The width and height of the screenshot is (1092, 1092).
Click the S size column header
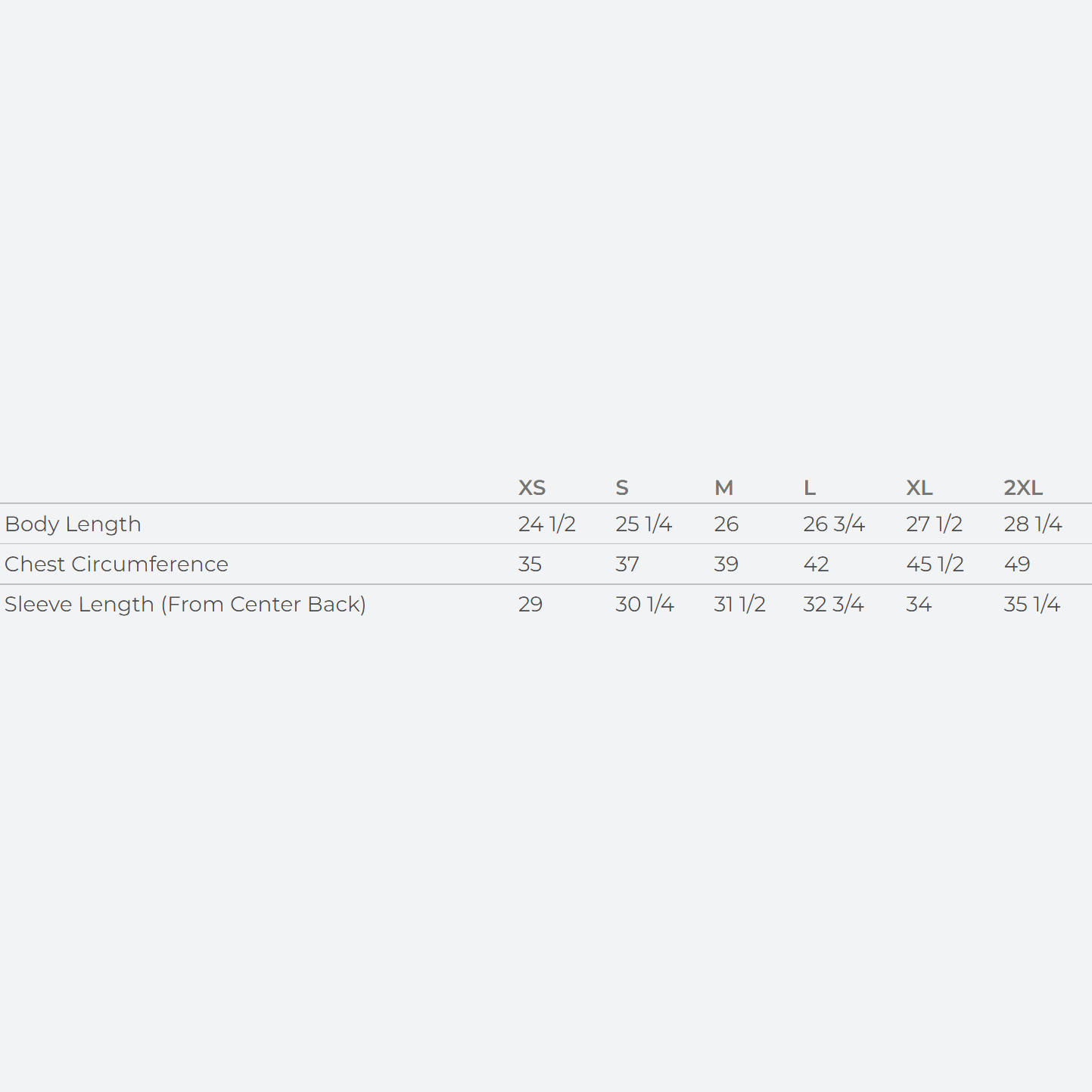coord(622,487)
